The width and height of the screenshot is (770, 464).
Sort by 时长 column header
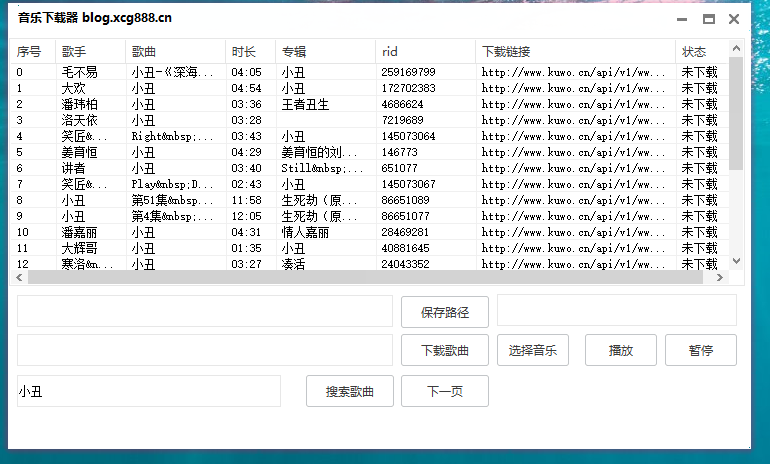tap(250, 52)
